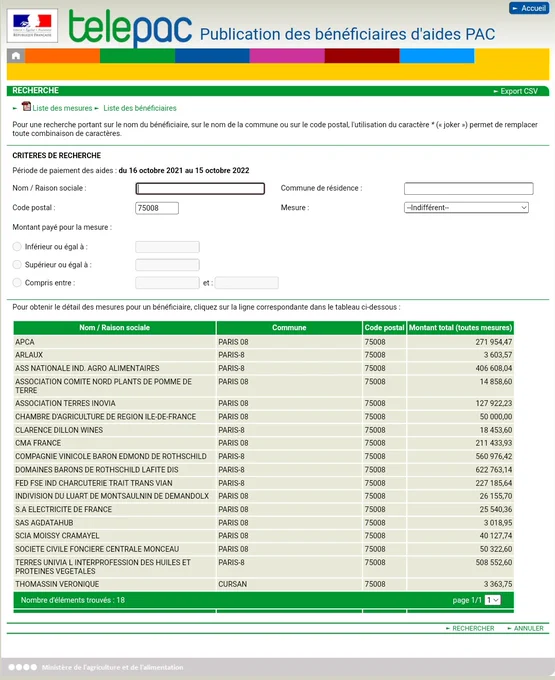The width and height of the screenshot is (555, 680).
Task: Select the Inférieur ou égal à radio button
Action: point(17,247)
